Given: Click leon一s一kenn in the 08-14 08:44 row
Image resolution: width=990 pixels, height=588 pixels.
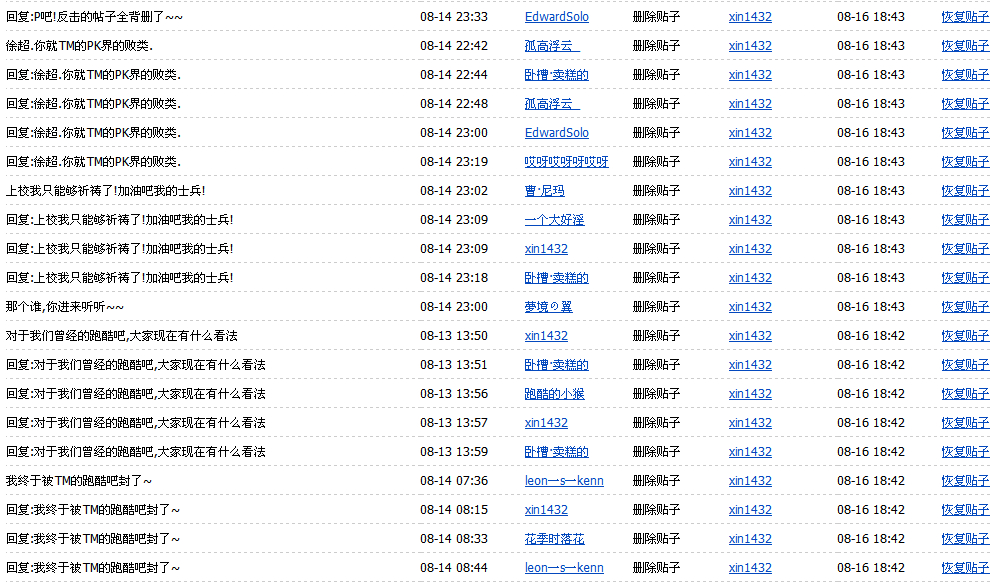Looking at the screenshot, I should [x=564, y=569].
